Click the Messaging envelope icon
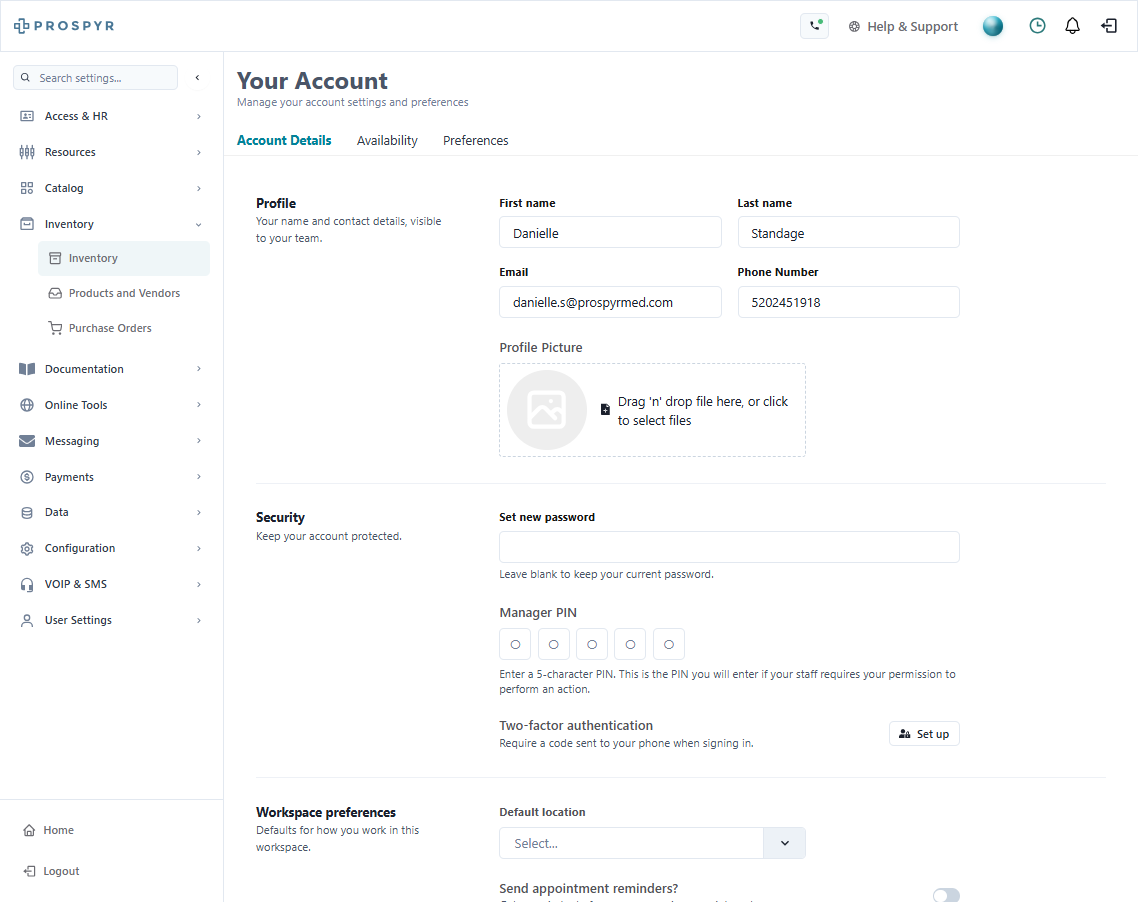 pyautogui.click(x=27, y=441)
